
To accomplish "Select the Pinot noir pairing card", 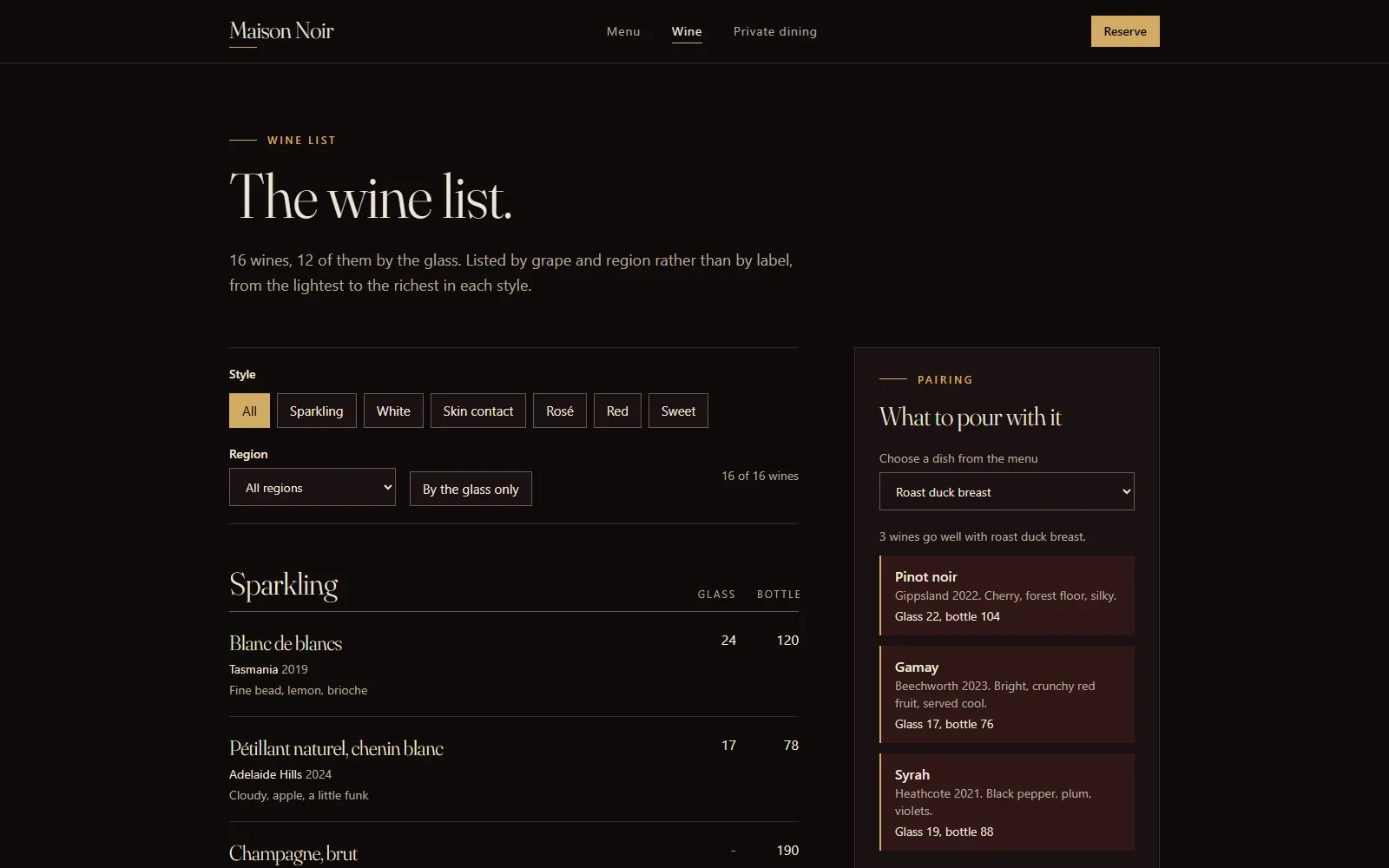I will tap(1007, 595).
